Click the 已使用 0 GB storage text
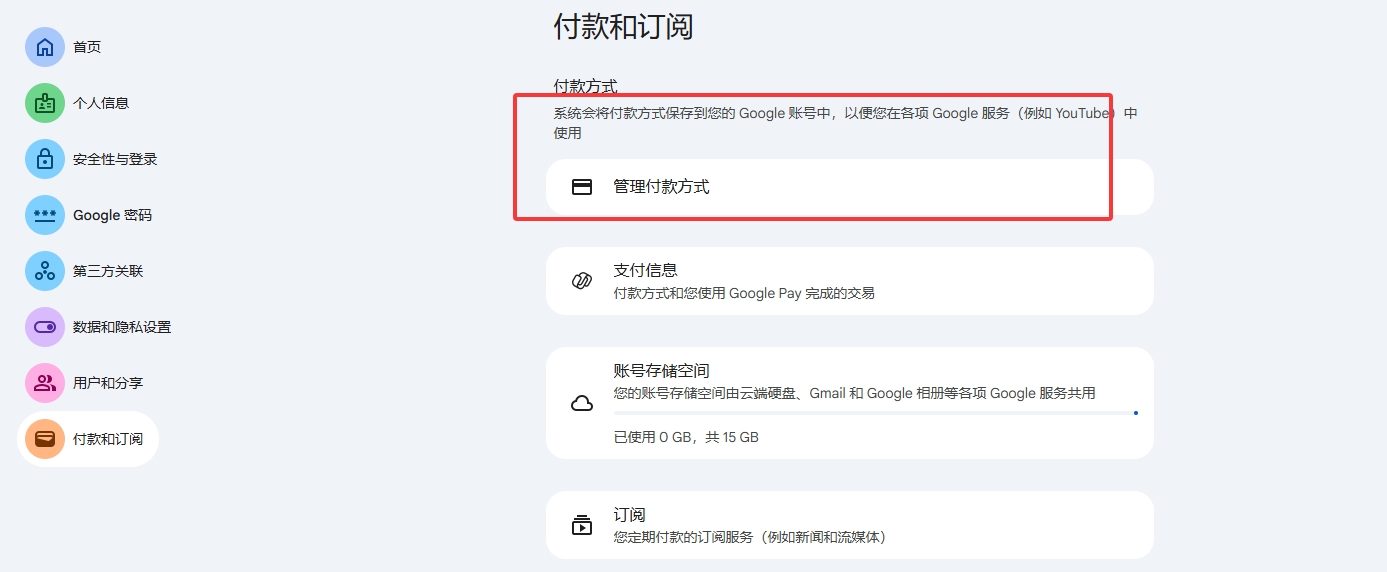The height and width of the screenshot is (572, 1387). click(x=686, y=437)
